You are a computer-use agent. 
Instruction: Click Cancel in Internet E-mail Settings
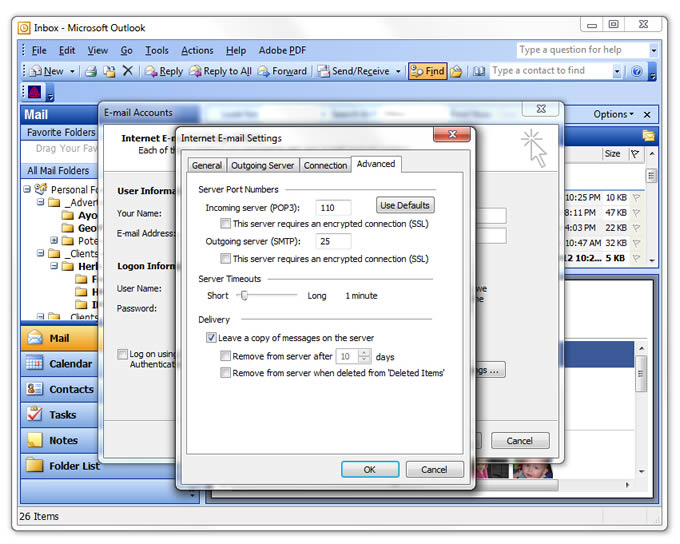(x=434, y=469)
